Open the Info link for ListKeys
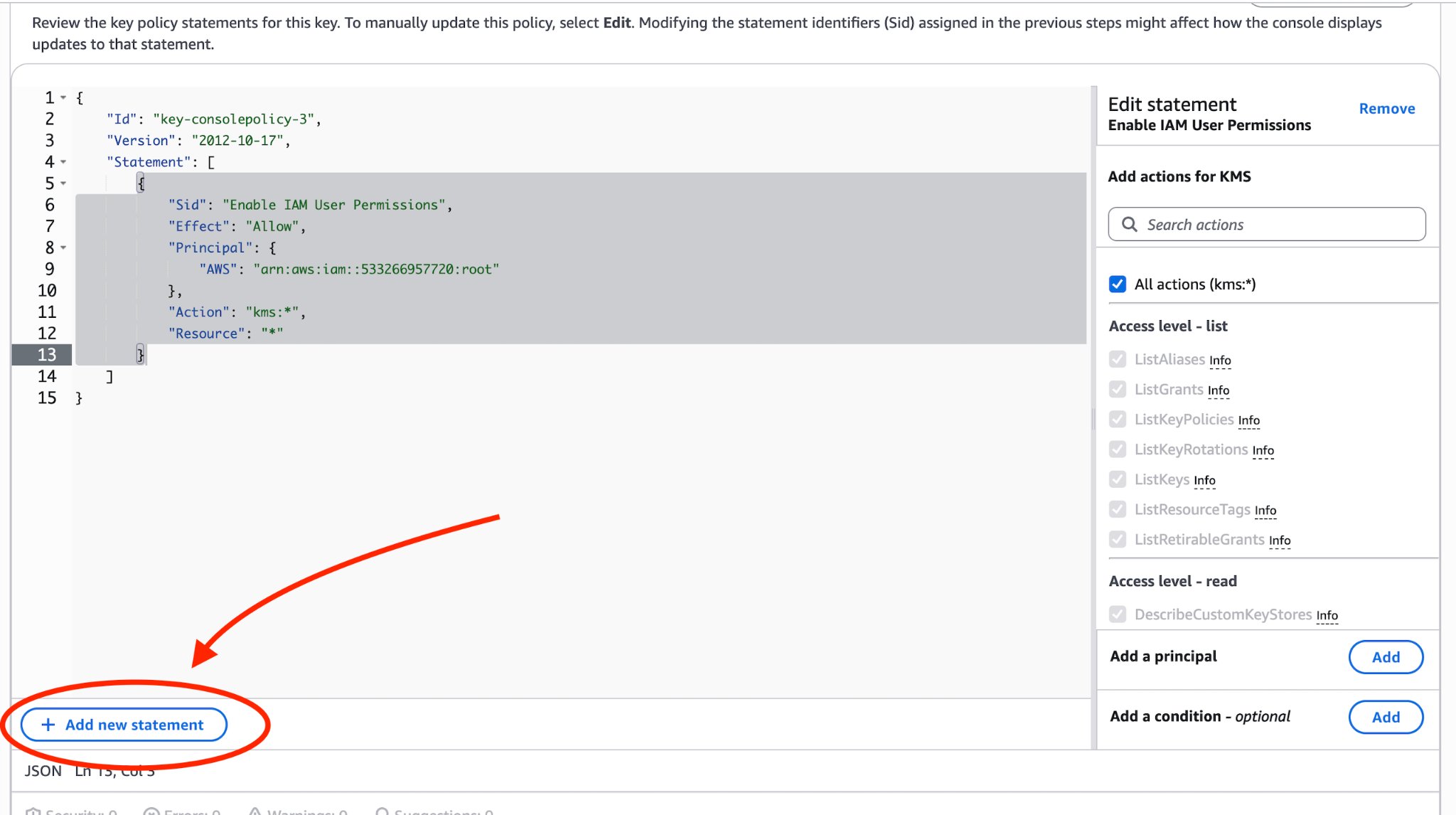This screenshot has height=815, width=1456. [1205, 481]
